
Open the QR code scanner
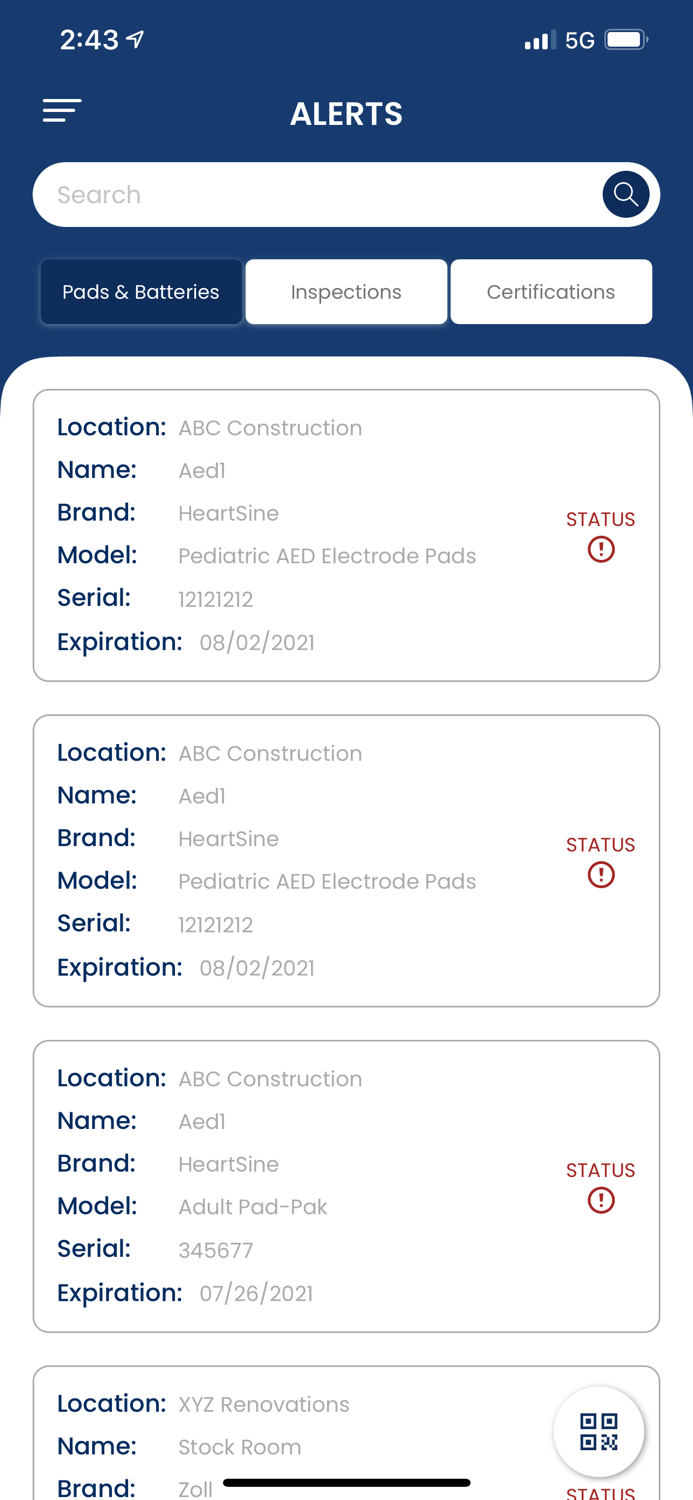coord(599,1431)
